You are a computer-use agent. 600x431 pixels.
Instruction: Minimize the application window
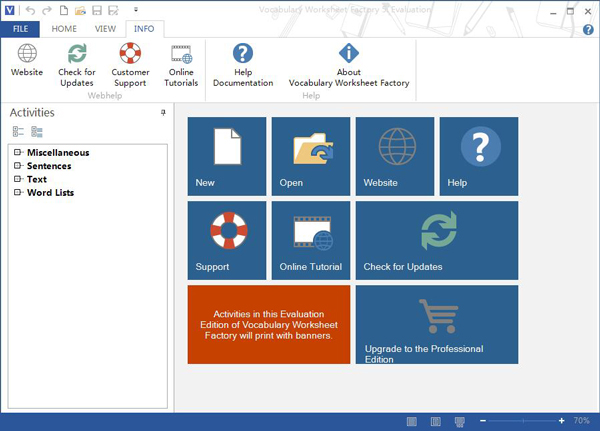[553, 12]
